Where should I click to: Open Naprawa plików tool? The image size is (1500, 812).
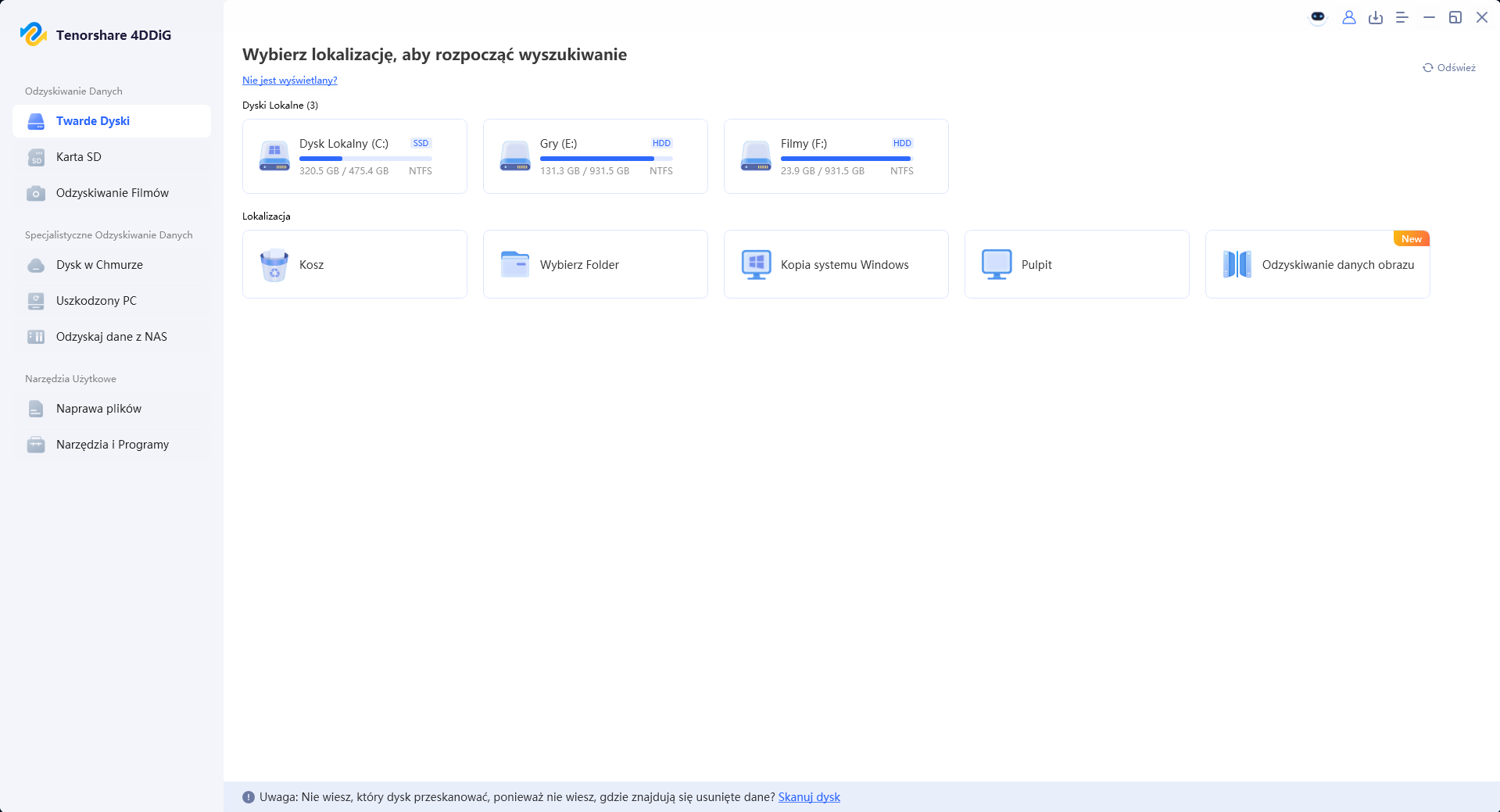tap(112, 409)
